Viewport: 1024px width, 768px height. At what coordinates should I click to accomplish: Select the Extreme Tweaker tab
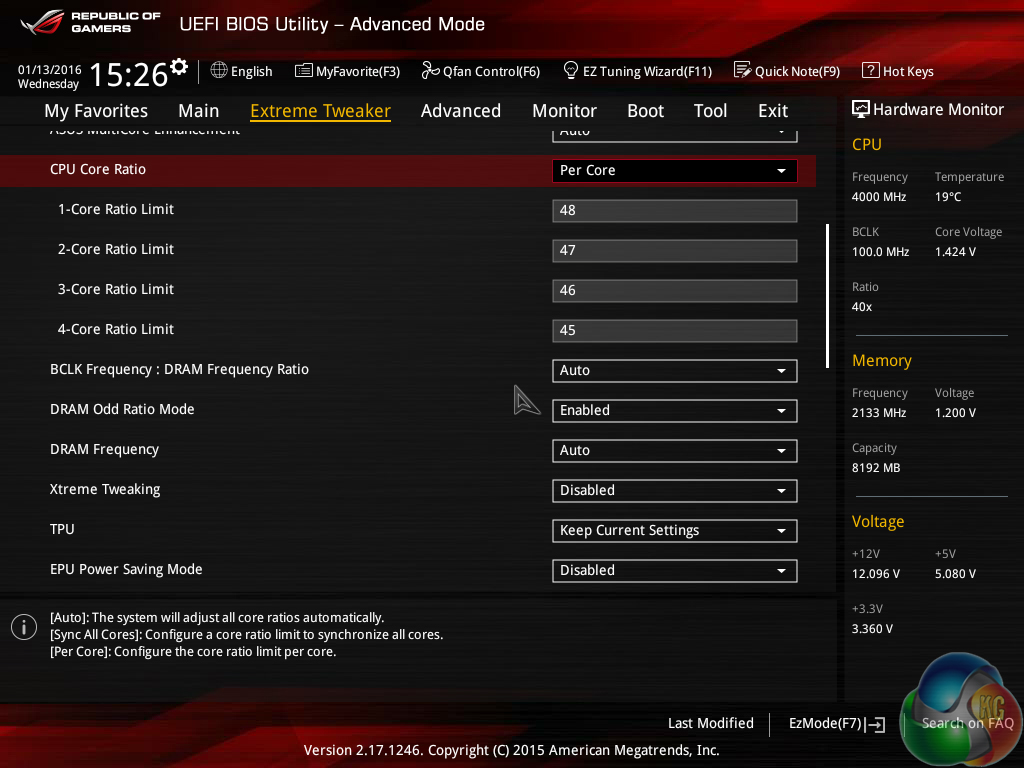[x=320, y=111]
